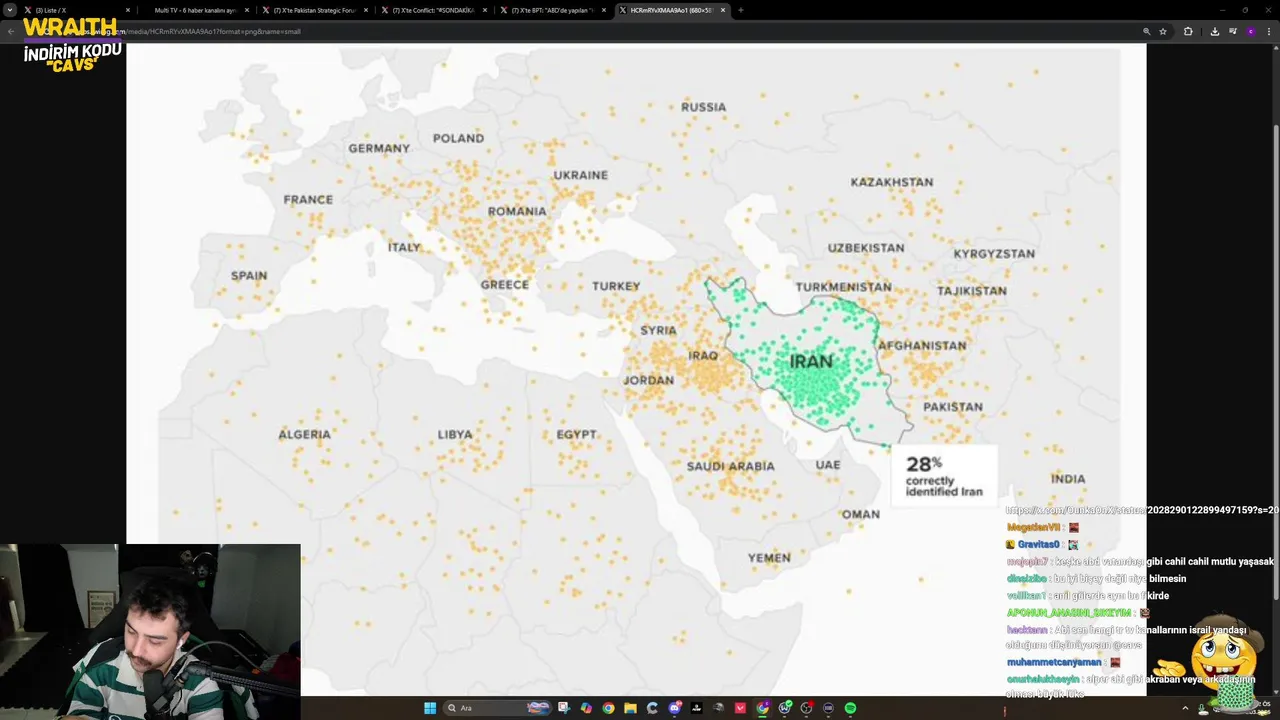
Task: Click the 'LIBYA' map label
Action: [455, 434]
